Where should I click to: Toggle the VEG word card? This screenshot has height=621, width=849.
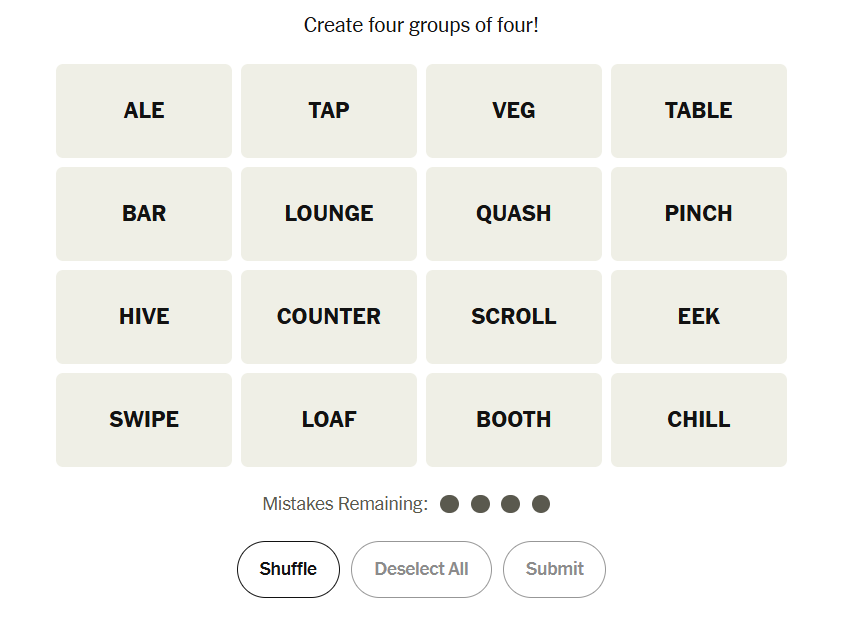pos(514,111)
